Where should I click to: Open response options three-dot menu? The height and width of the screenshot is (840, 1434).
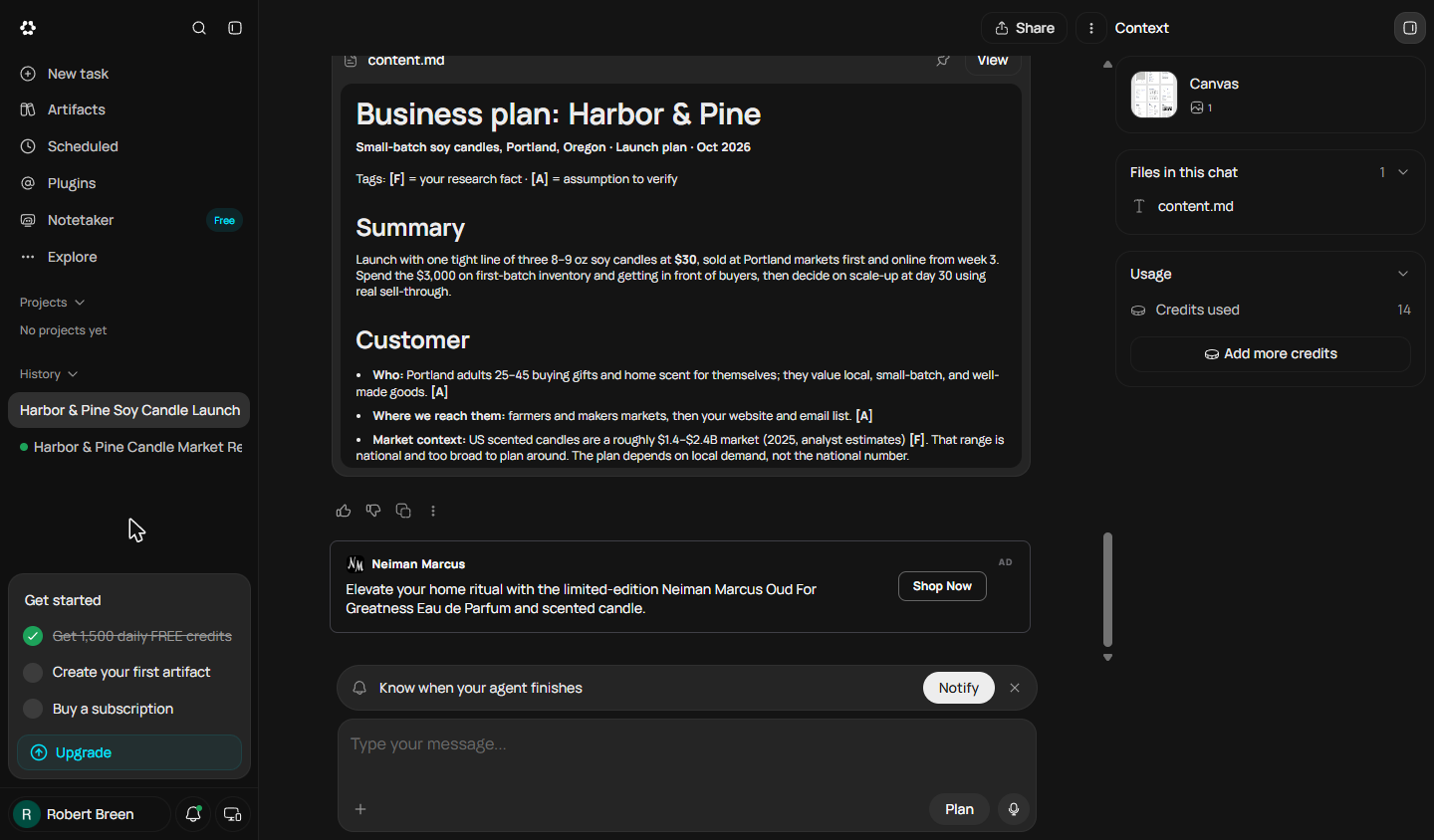[x=433, y=511]
